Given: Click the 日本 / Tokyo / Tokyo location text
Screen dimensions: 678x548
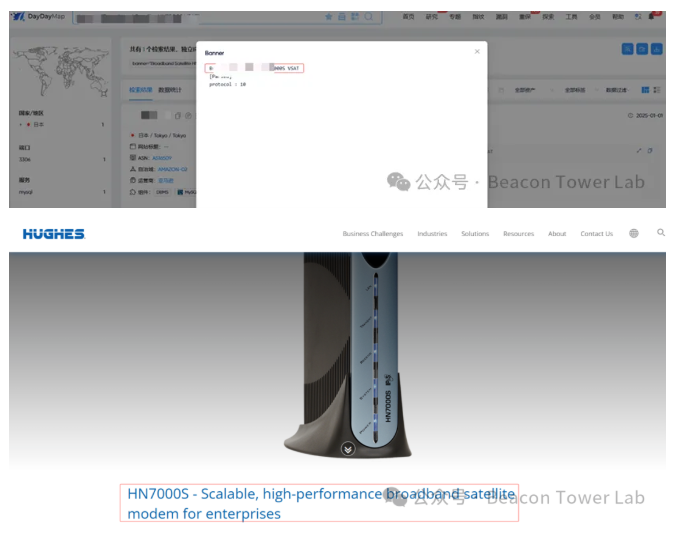Looking at the screenshot, I should (162, 135).
